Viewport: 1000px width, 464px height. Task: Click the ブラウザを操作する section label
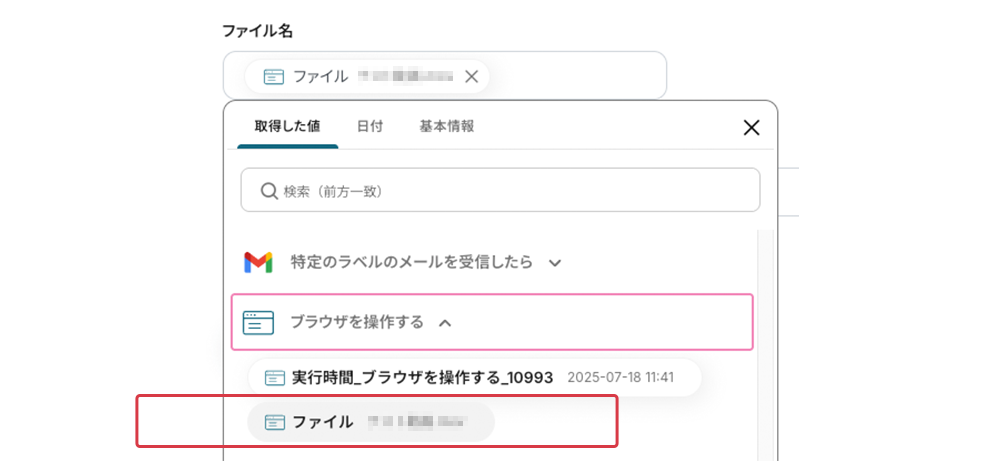click(x=356, y=322)
